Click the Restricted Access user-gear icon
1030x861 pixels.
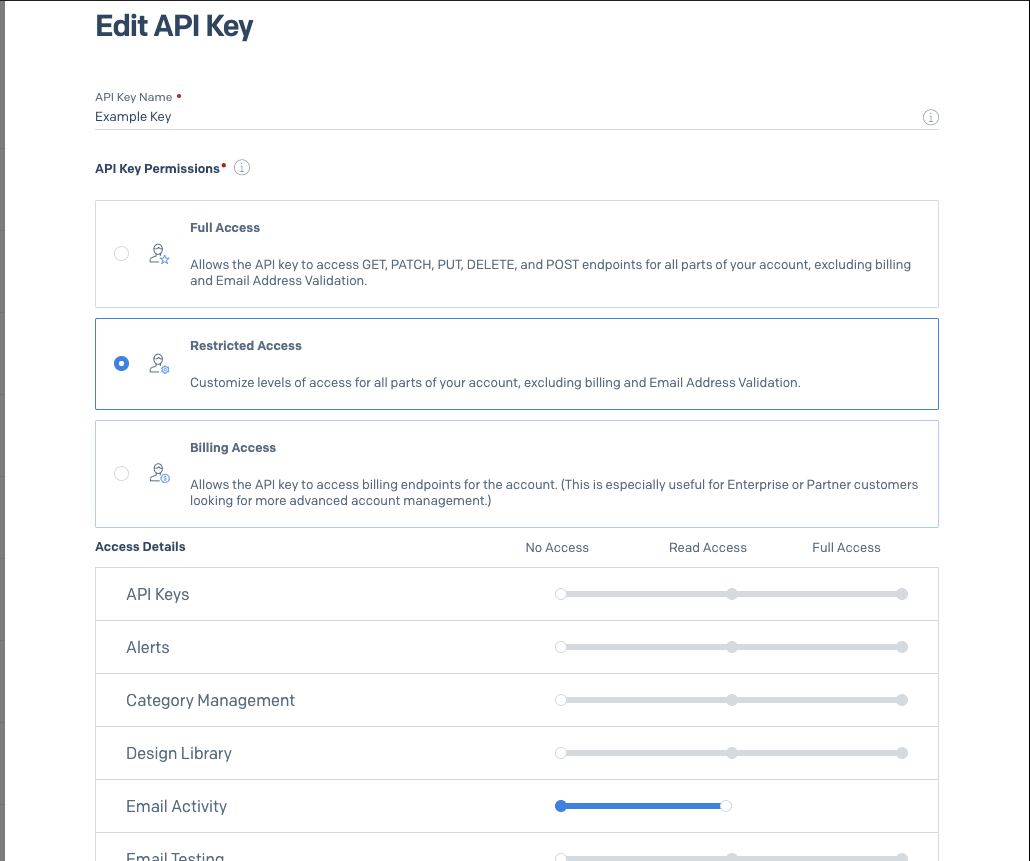[x=159, y=364]
